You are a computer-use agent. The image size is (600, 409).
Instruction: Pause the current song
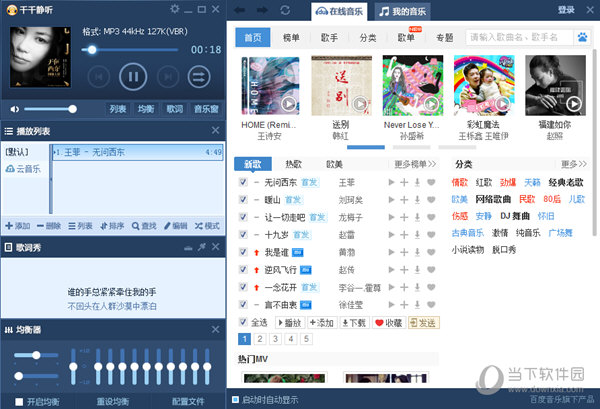click(133, 77)
